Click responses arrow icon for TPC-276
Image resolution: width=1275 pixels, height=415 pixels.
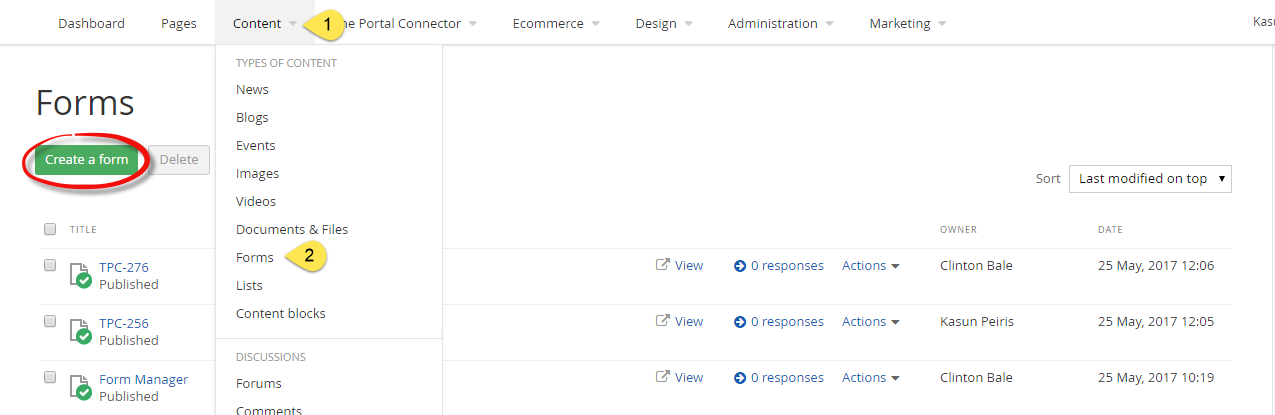(740, 266)
